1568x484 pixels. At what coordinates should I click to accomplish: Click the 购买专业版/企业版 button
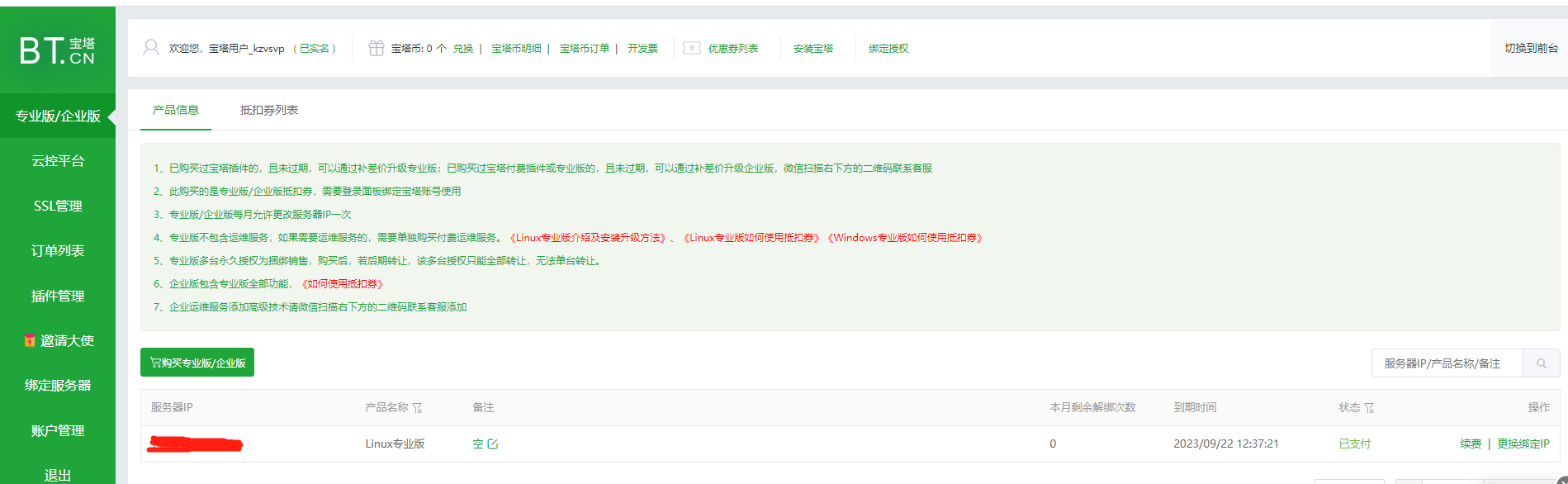[197, 363]
